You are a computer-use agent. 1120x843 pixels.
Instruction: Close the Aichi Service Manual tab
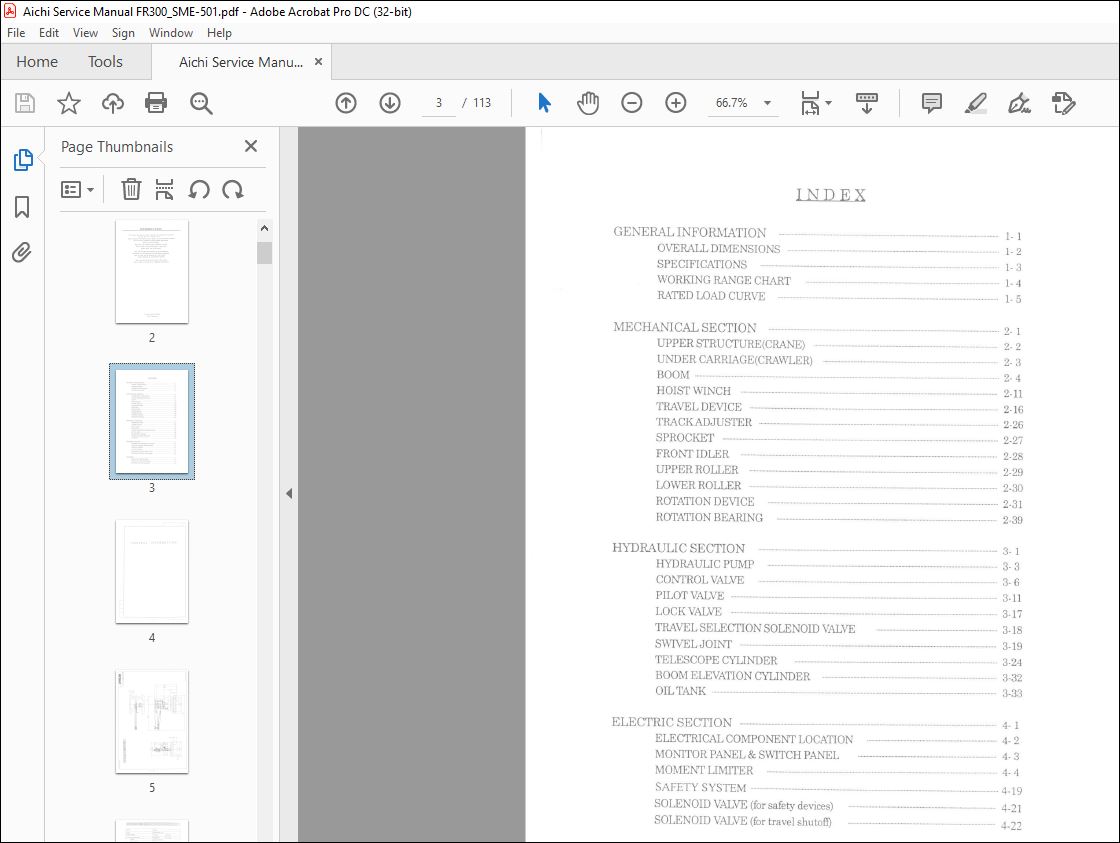pos(319,61)
